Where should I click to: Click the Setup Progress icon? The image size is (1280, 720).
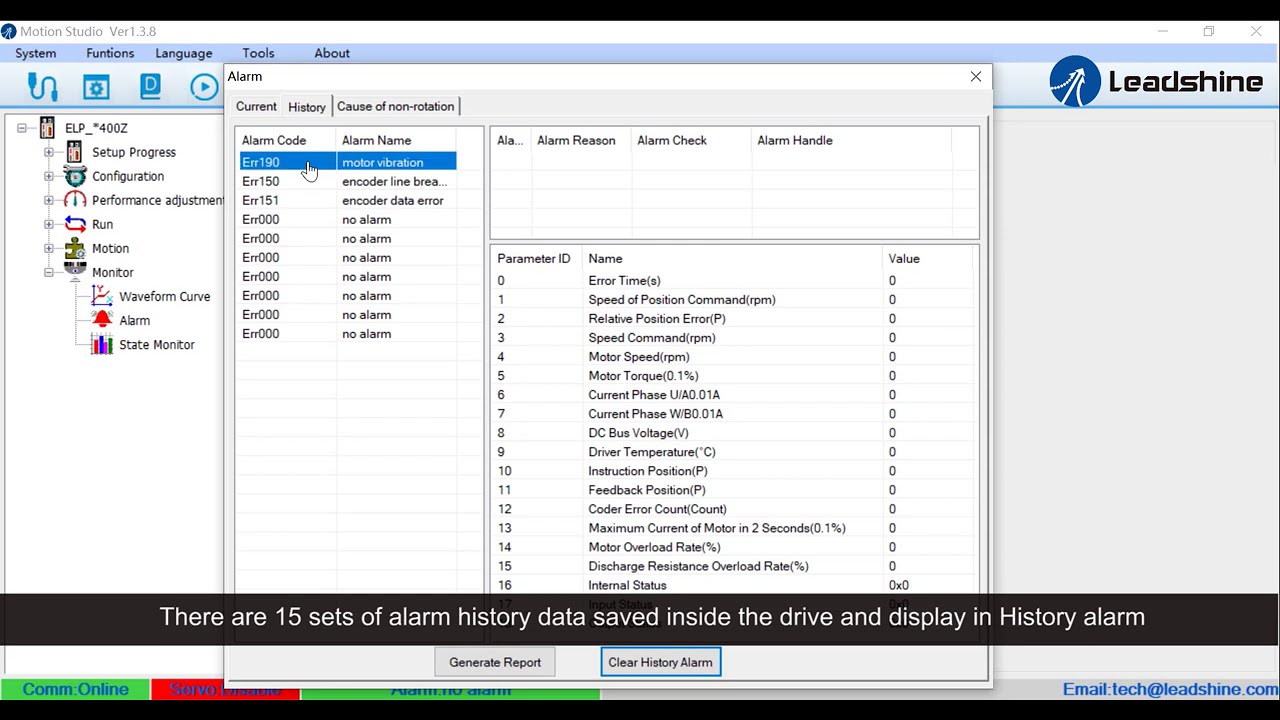click(x=74, y=152)
